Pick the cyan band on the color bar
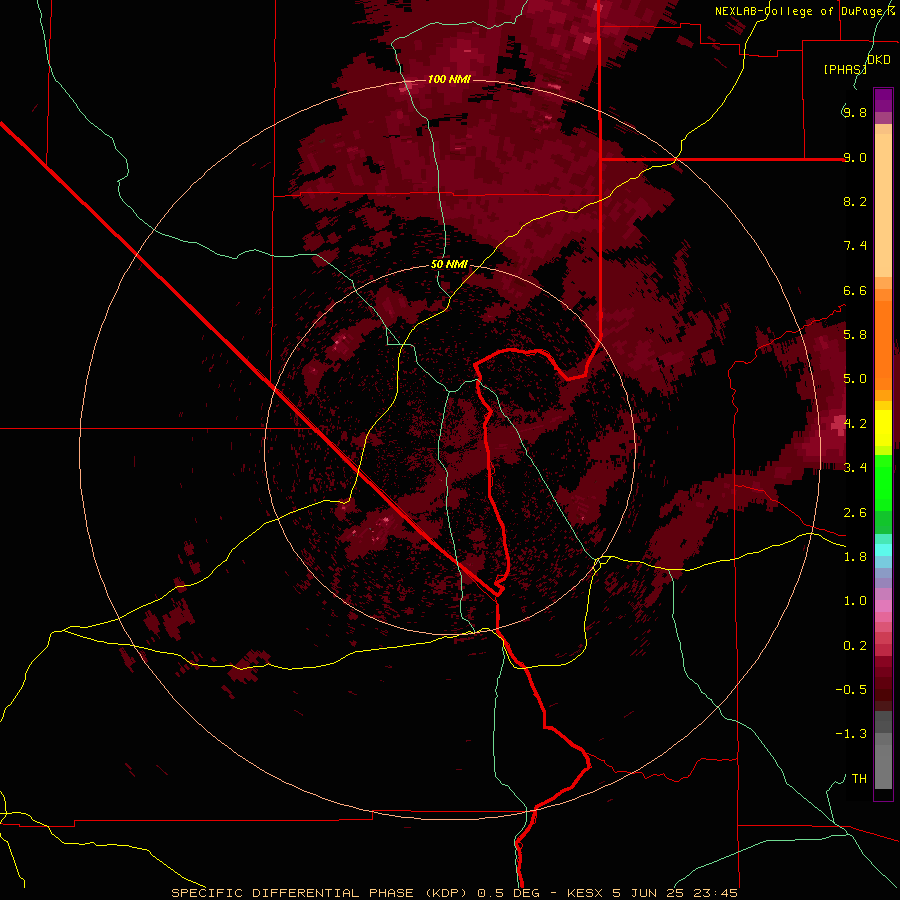The width and height of the screenshot is (900, 900). pos(883,550)
